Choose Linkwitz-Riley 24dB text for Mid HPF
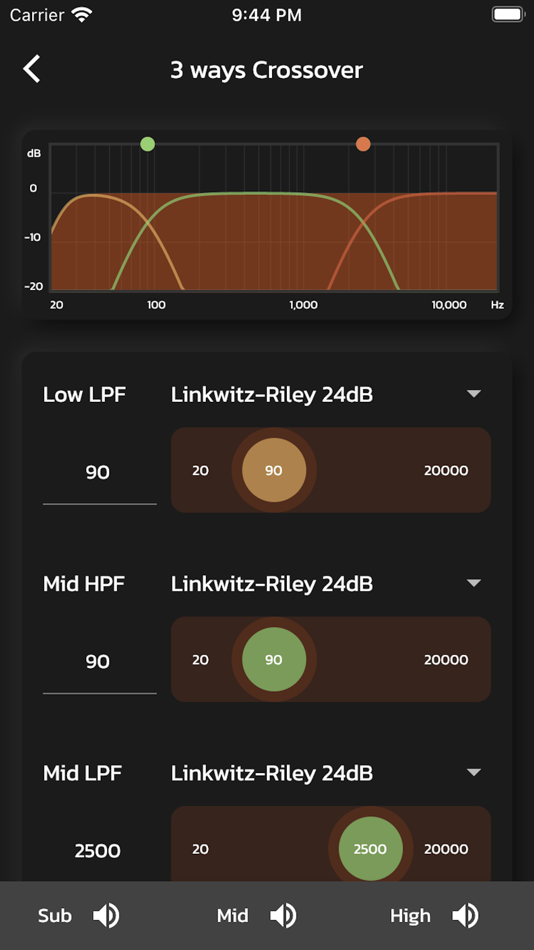Screen dimensions: 534x950 272,583
